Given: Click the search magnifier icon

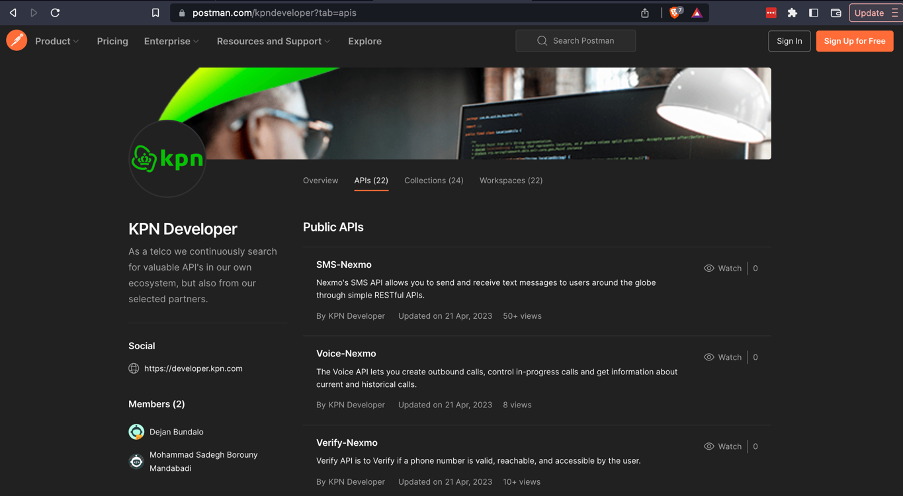Looking at the screenshot, I should [x=542, y=41].
